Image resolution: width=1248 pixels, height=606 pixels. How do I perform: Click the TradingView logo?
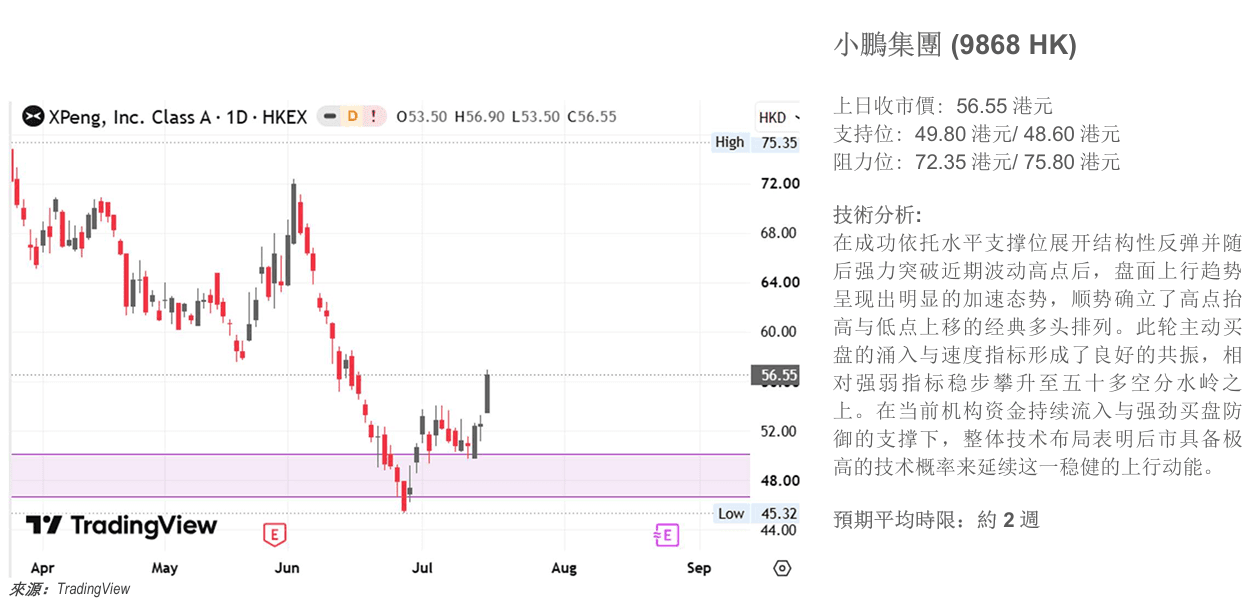[121, 526]
